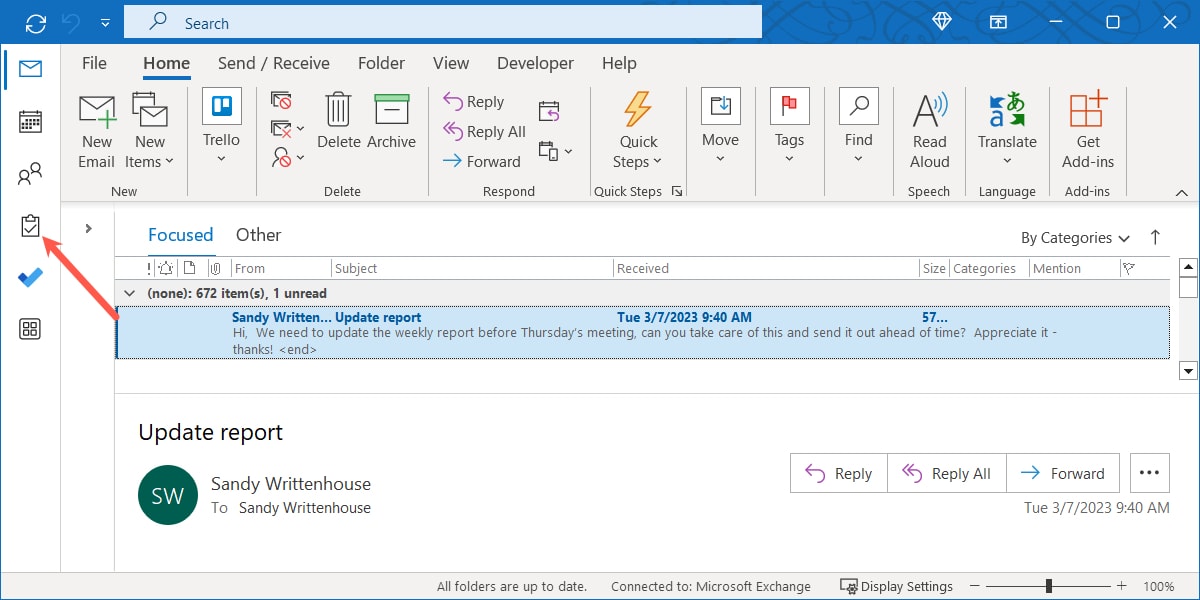Open the Calendar from the left sidebar
1200x600 pixels.
click(x=30, y=121)
